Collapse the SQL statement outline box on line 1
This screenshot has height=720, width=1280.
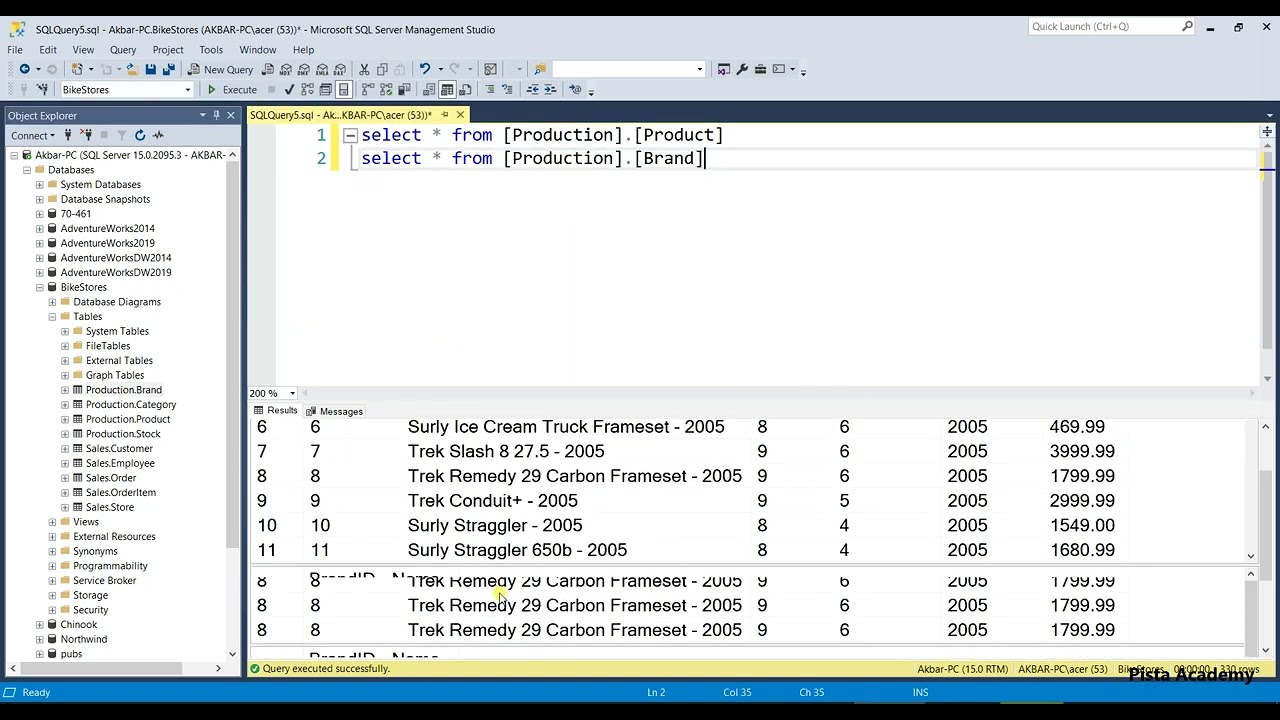coord(350,135)
